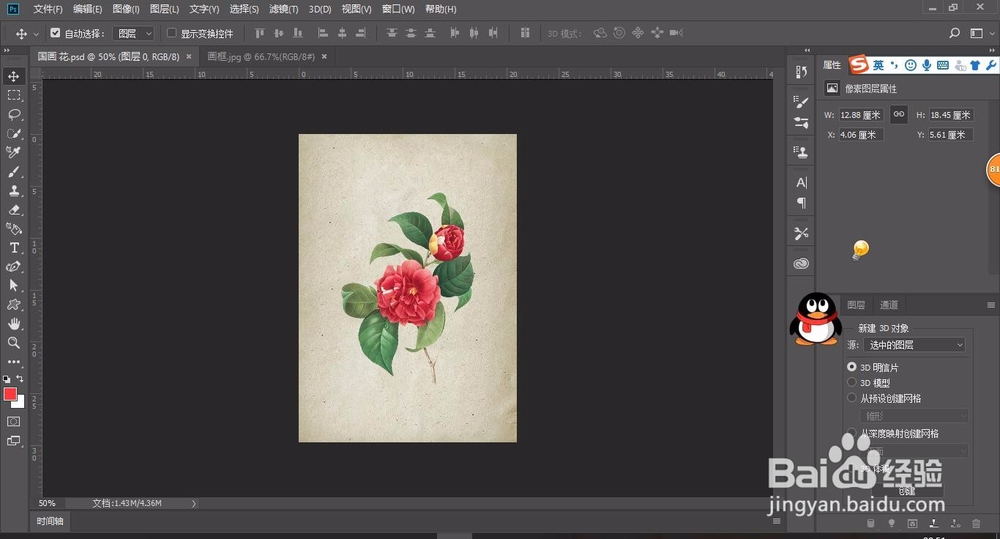Click the search icon in options bar
Screen dimensions: 1000x539
point(955,33)
